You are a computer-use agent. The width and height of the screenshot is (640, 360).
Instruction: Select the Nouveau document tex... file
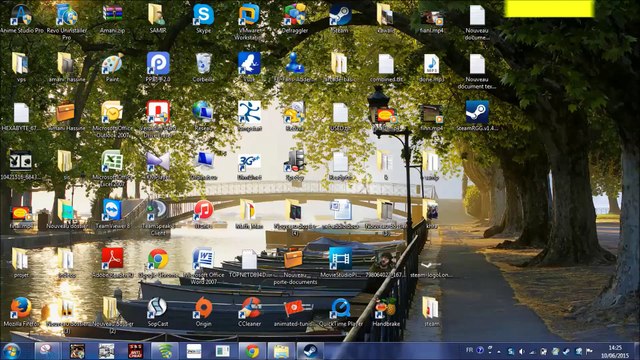click(x=477, y=71)
